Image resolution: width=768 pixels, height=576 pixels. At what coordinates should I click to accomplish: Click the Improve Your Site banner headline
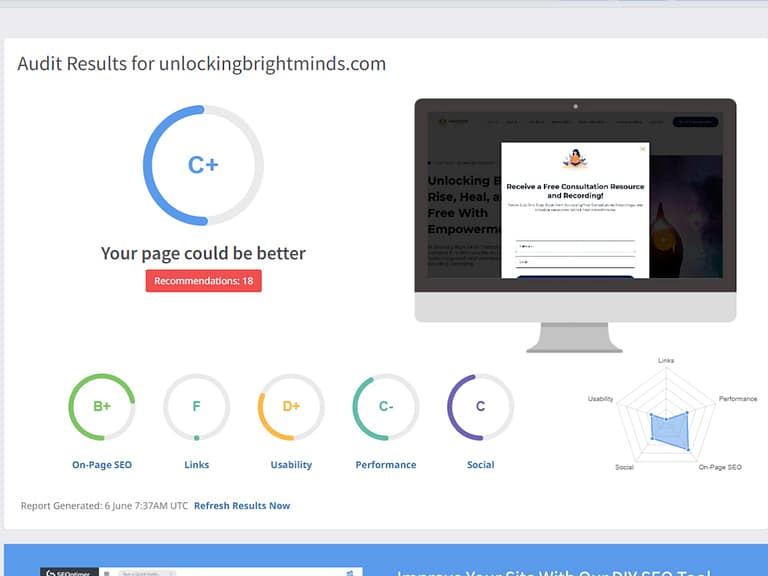pyautogui.click(x=553, y=573)
